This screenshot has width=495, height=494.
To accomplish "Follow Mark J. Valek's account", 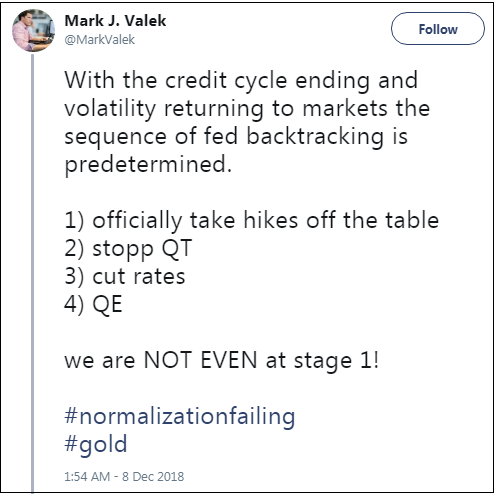I will [438, 29].
